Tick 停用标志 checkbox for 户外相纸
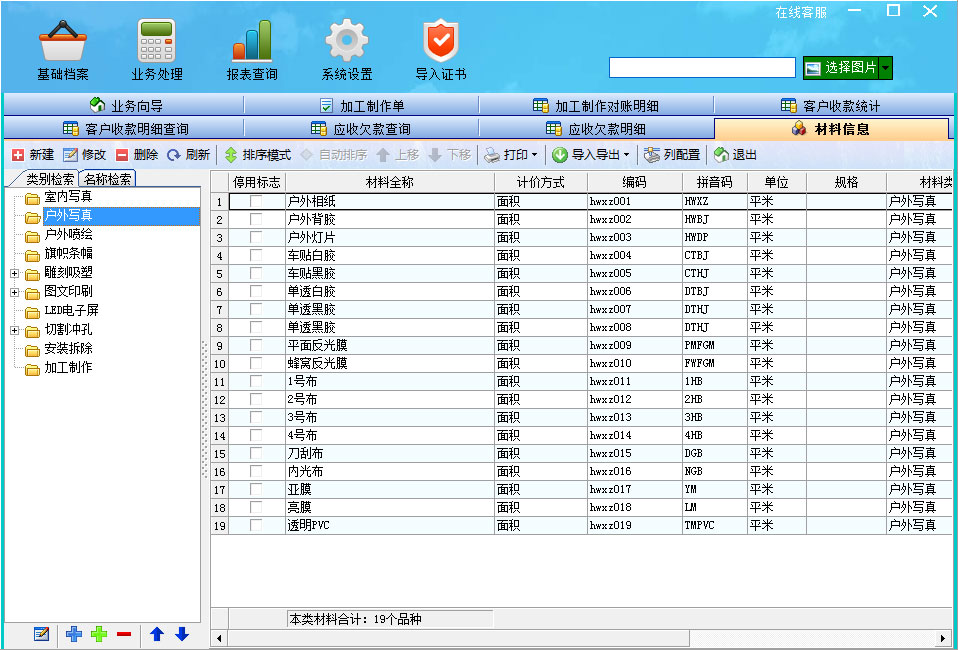This screenshot has width=958, height=650. [257, 201]
